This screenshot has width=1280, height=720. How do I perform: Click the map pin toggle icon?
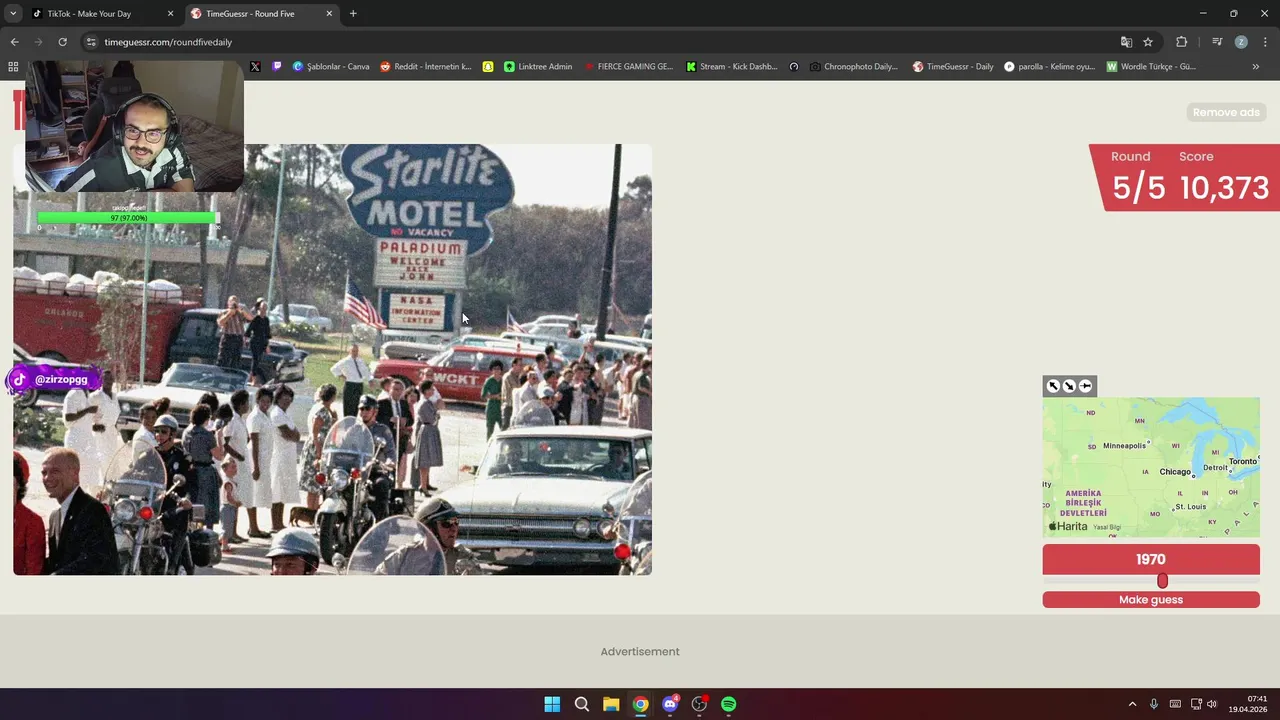coord(1085,386)
